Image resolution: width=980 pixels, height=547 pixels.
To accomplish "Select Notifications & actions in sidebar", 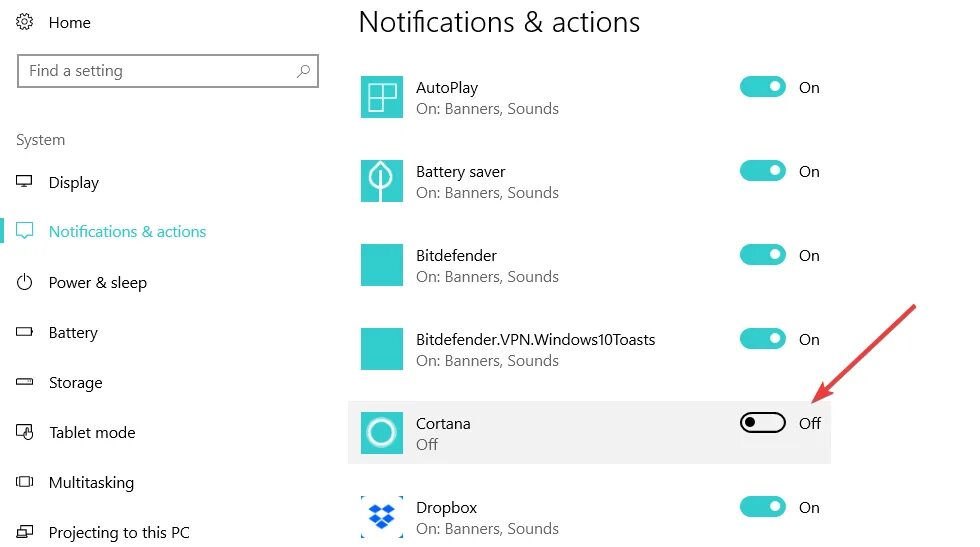I will point(128,231).
